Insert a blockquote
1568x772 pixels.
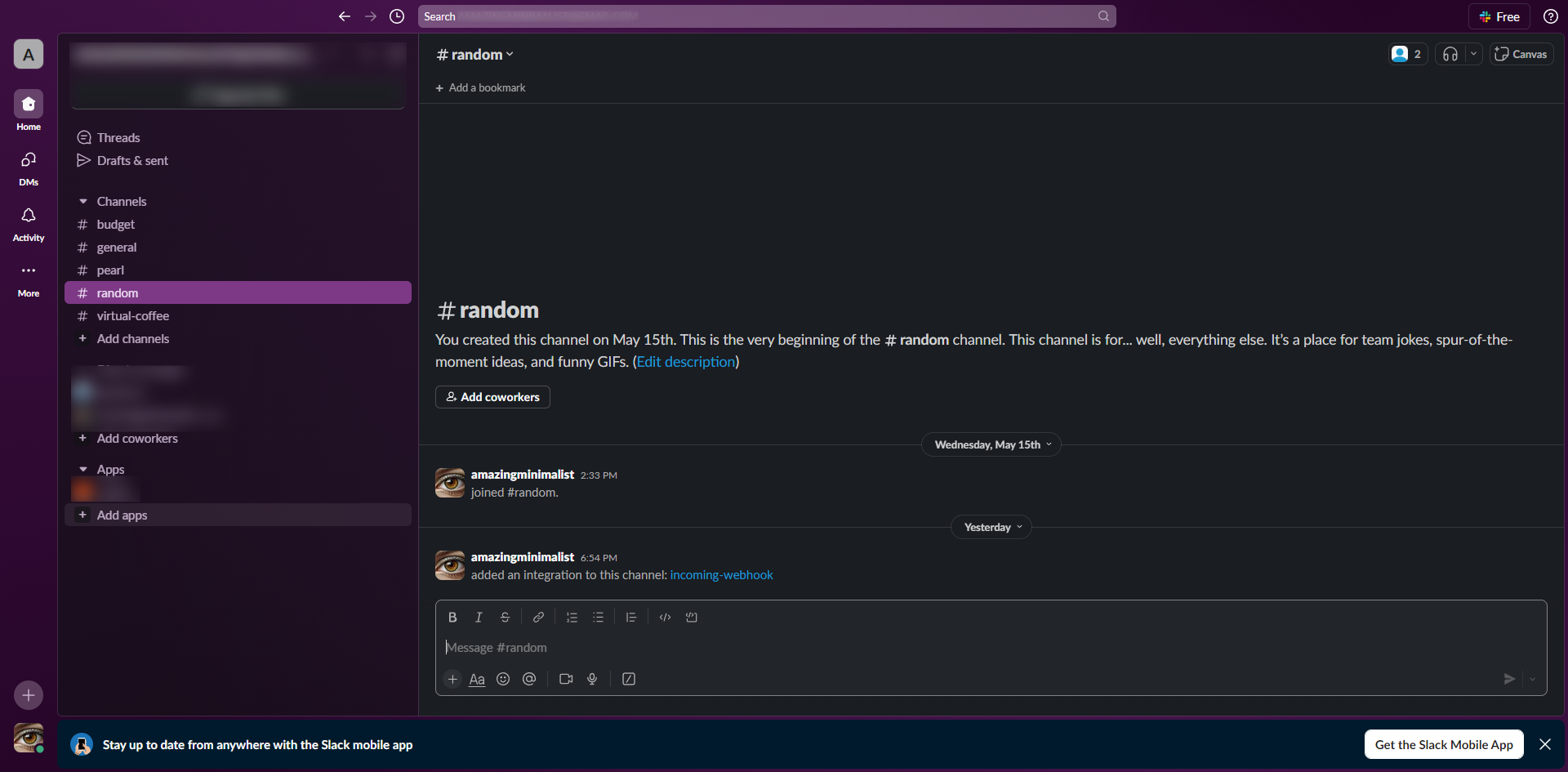(x=631, y=618)
